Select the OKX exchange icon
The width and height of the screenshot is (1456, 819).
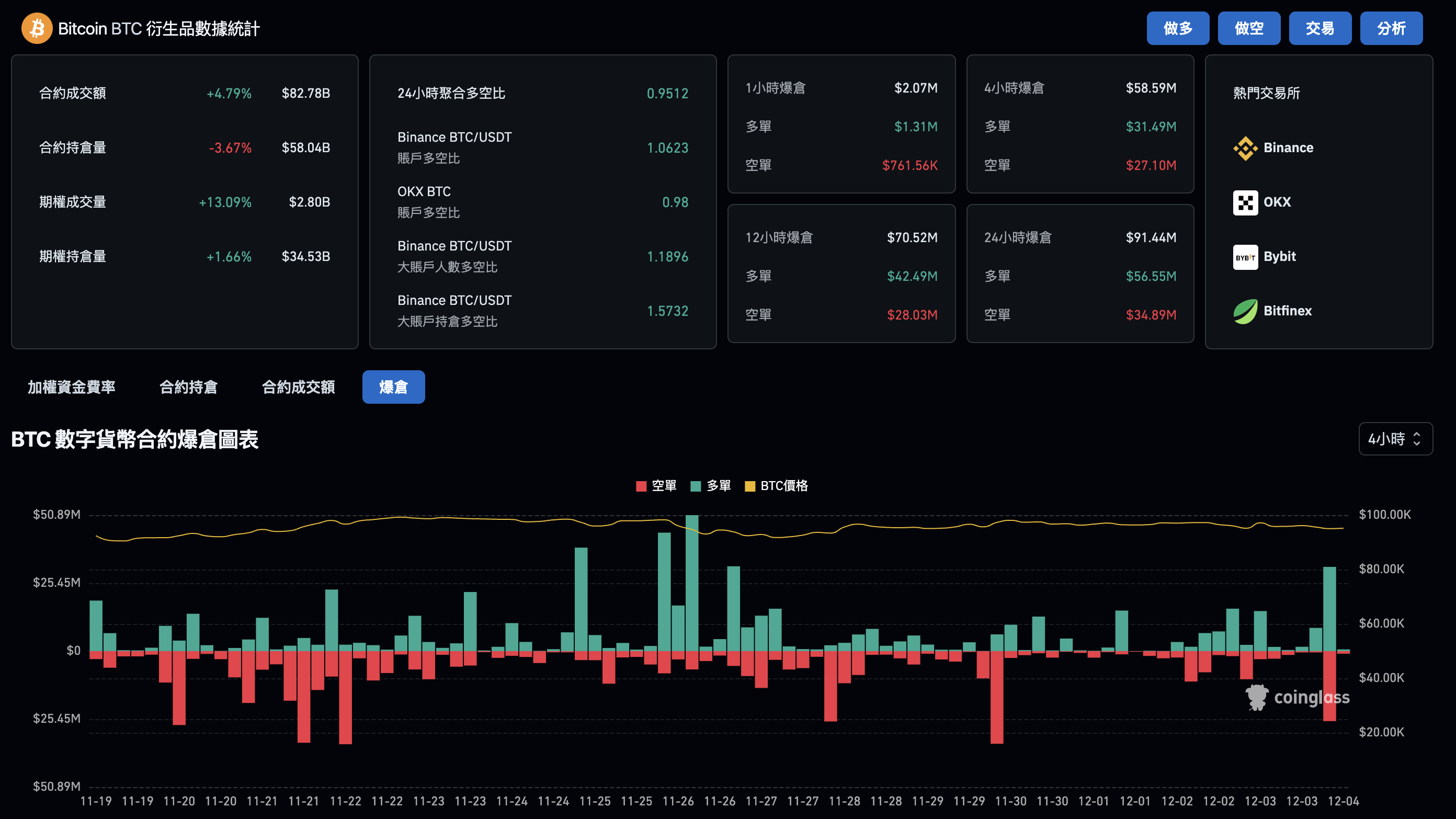click(x=1245, y=202)
